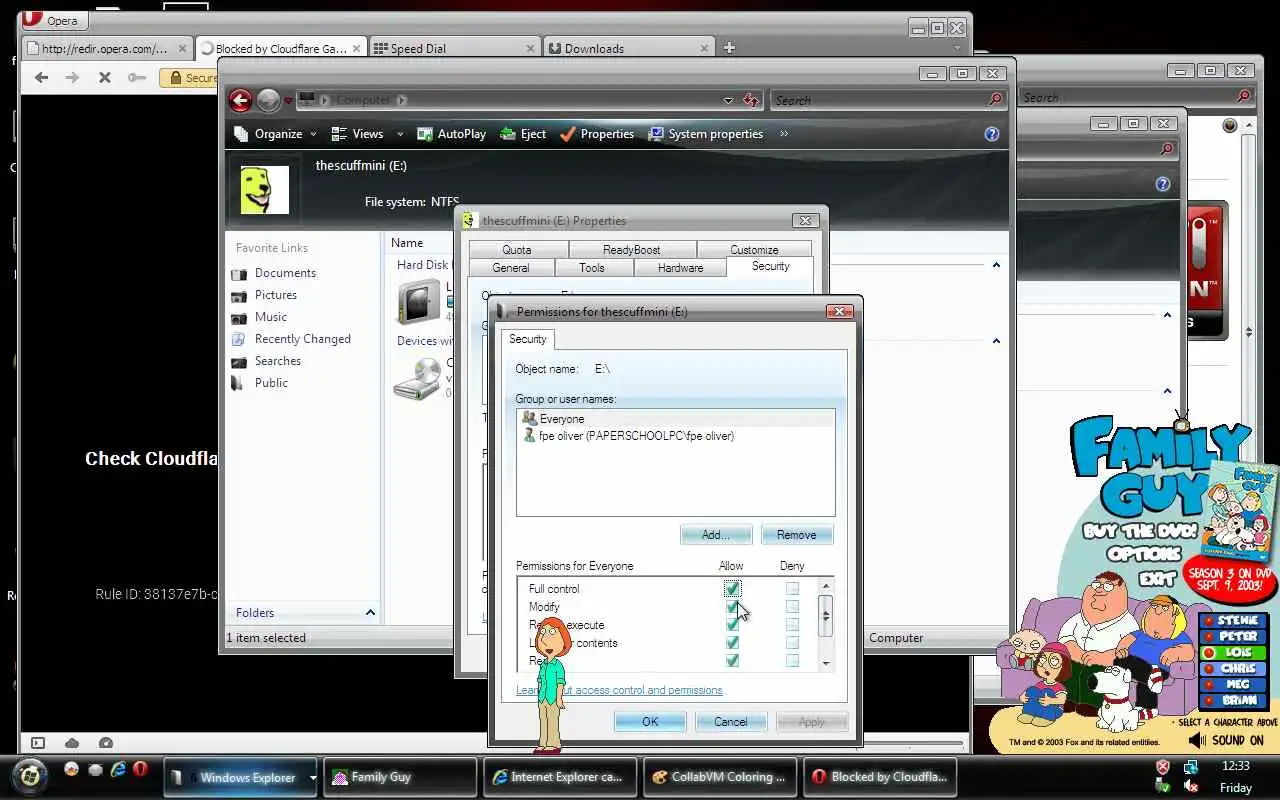The height and width of the screenshot is (800, 1280).
Task: Switch to the Quota tab
Action: (x=517, y=250)
